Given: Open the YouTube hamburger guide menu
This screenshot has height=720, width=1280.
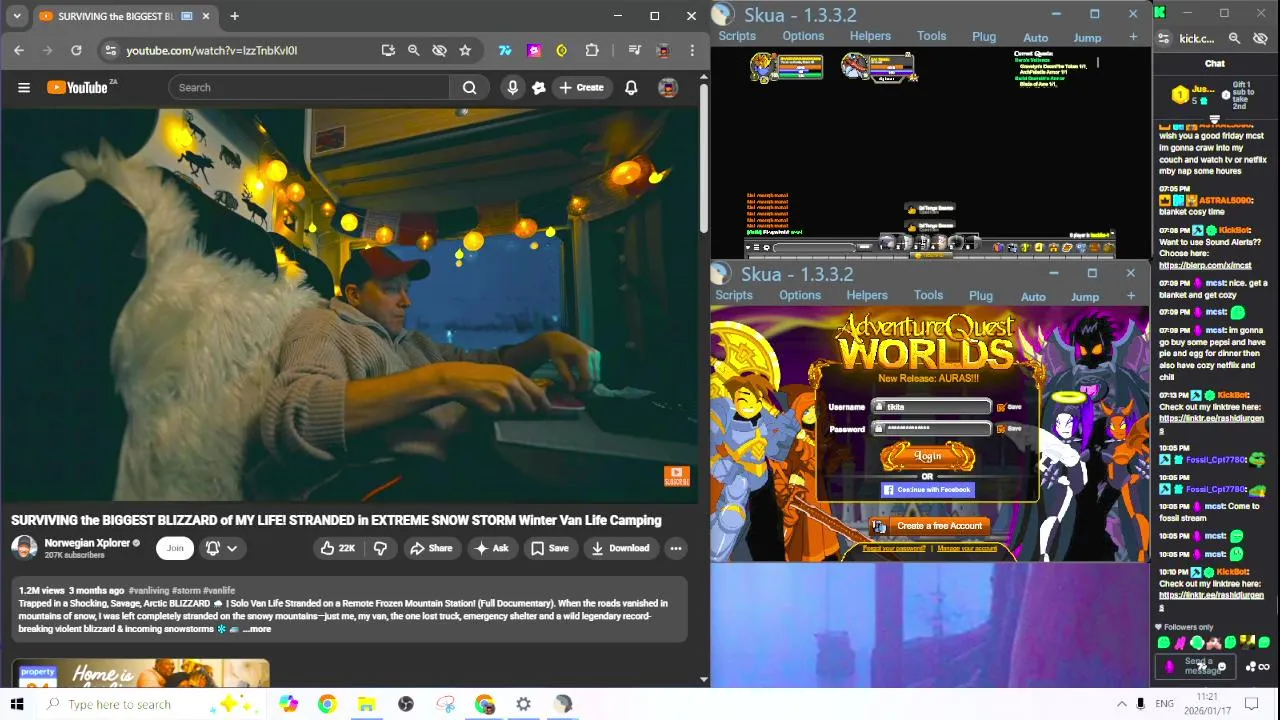Looking at the screenshot, I should (x=24, y=88).
